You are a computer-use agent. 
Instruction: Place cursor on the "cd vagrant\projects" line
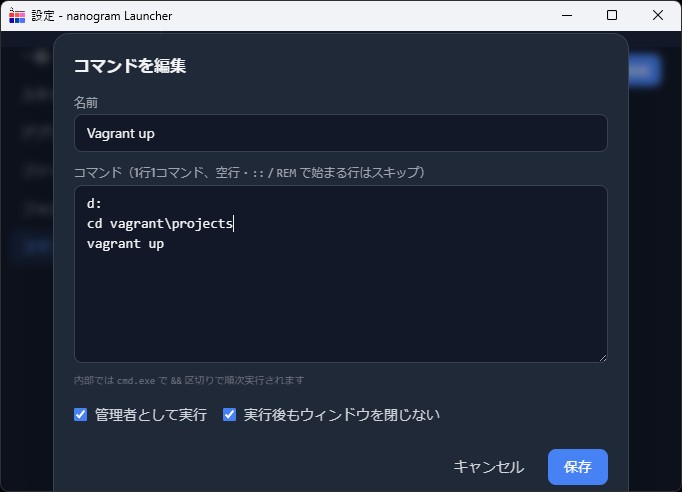coord(159,224)
